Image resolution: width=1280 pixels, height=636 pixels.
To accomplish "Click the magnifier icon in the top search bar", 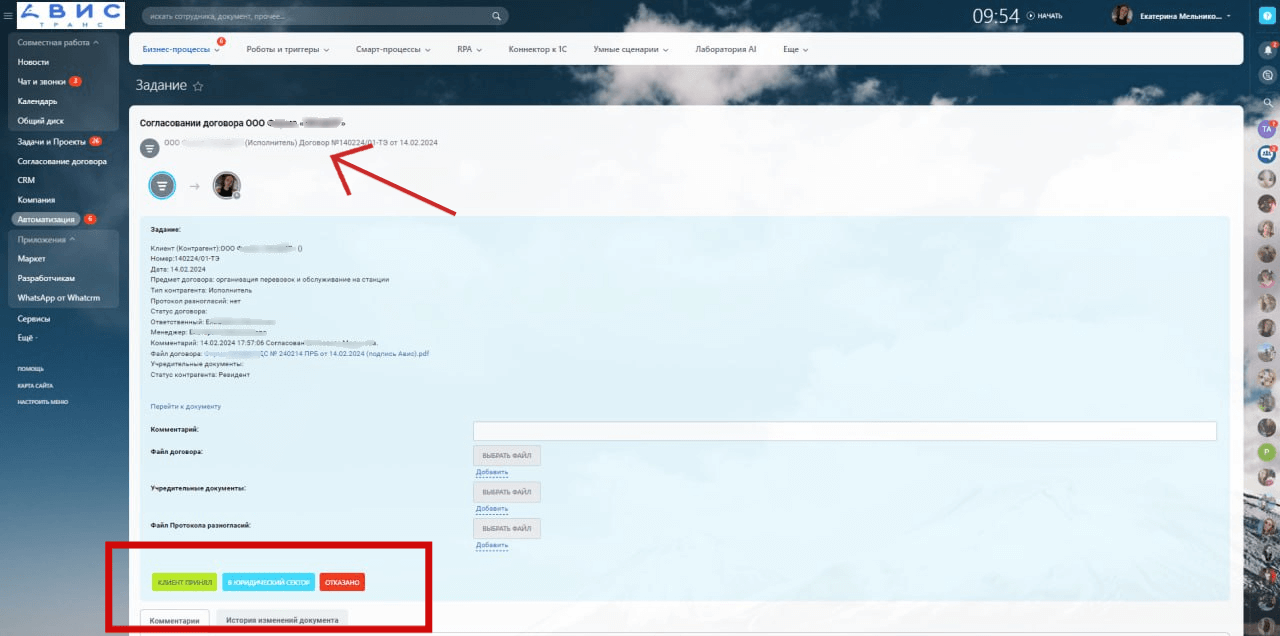I will tap(496, 16).
